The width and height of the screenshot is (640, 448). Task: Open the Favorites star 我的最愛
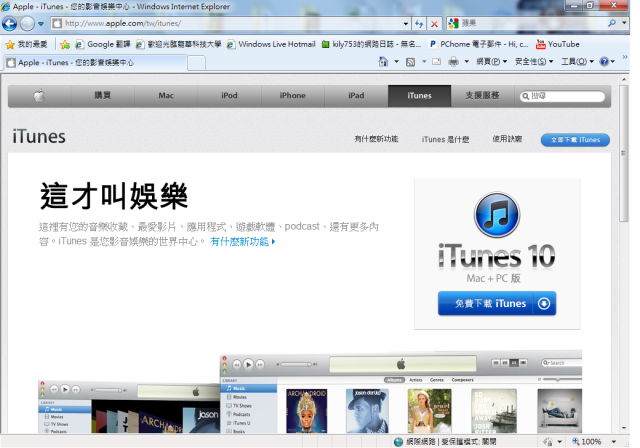coord(27,44)
